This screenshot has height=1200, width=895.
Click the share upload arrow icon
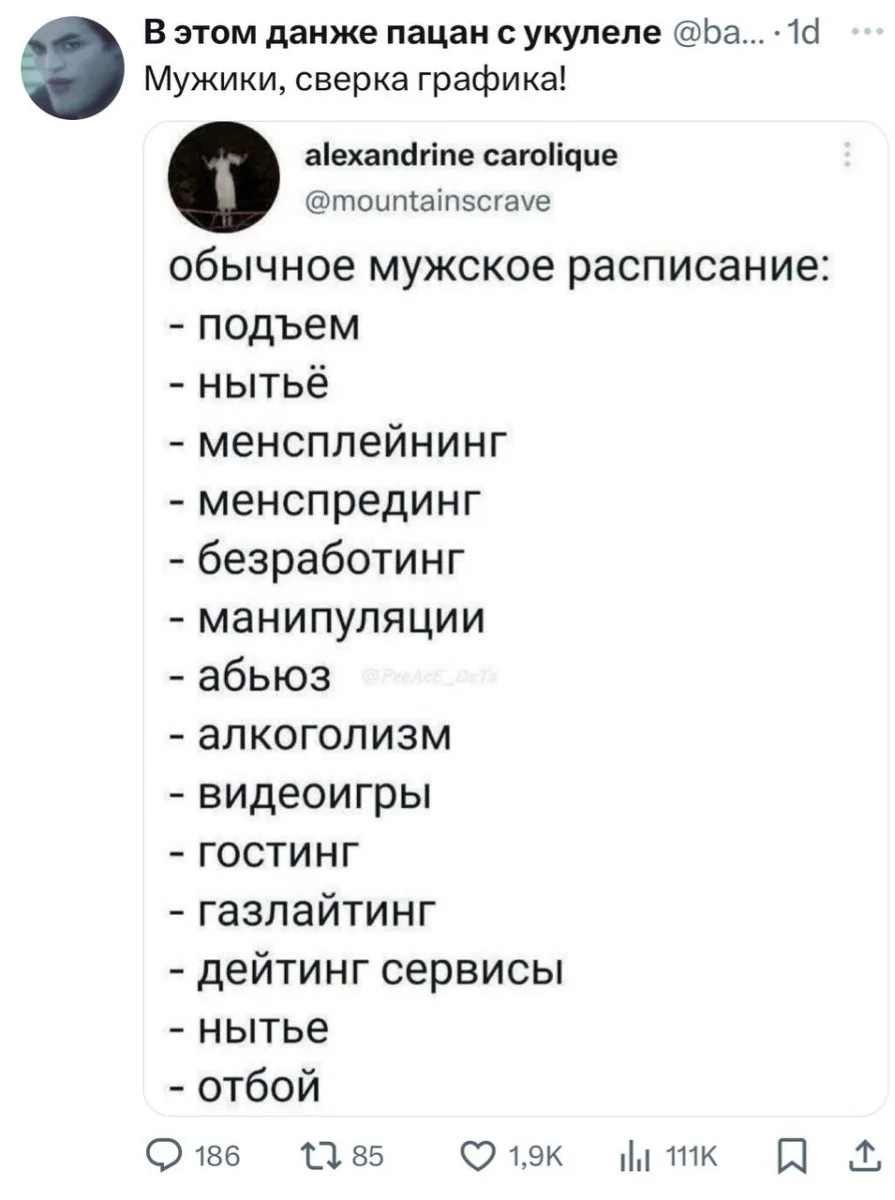point(861,1162)
